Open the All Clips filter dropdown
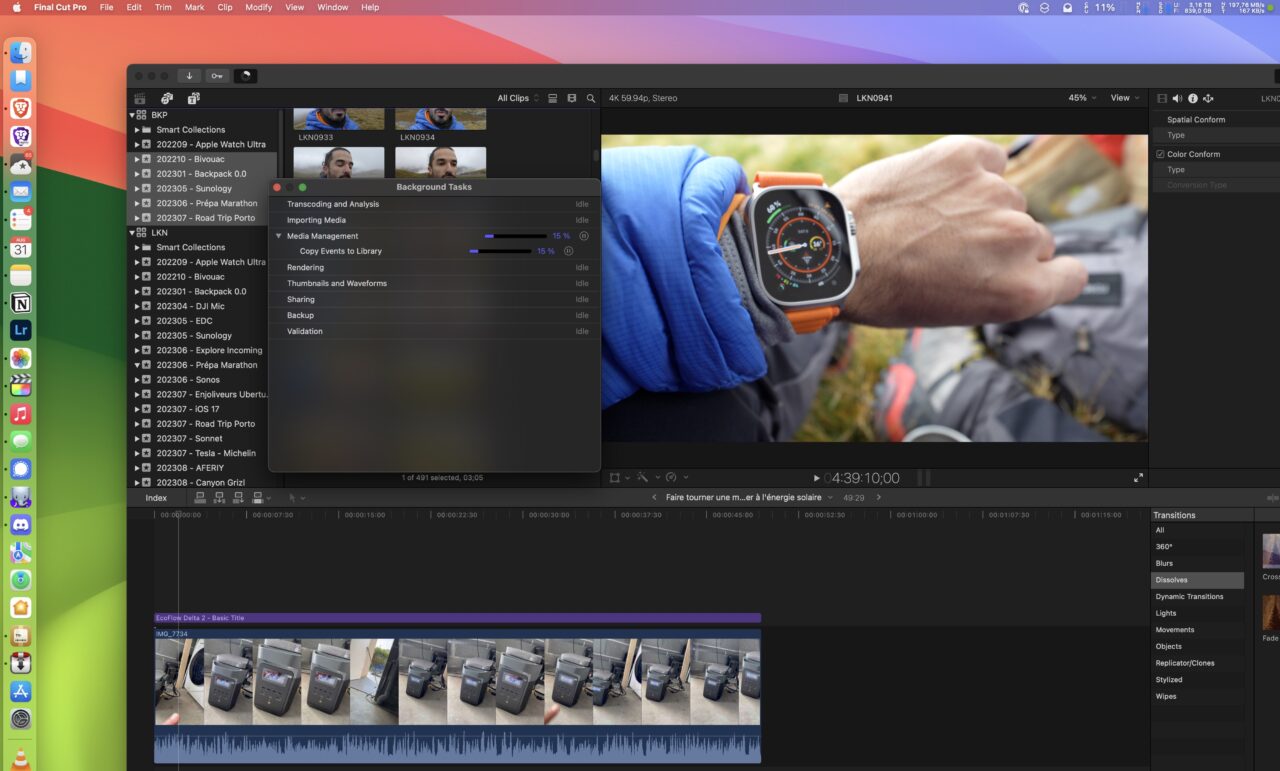Screen dimensions: 1280x771 tap(518, 98)
